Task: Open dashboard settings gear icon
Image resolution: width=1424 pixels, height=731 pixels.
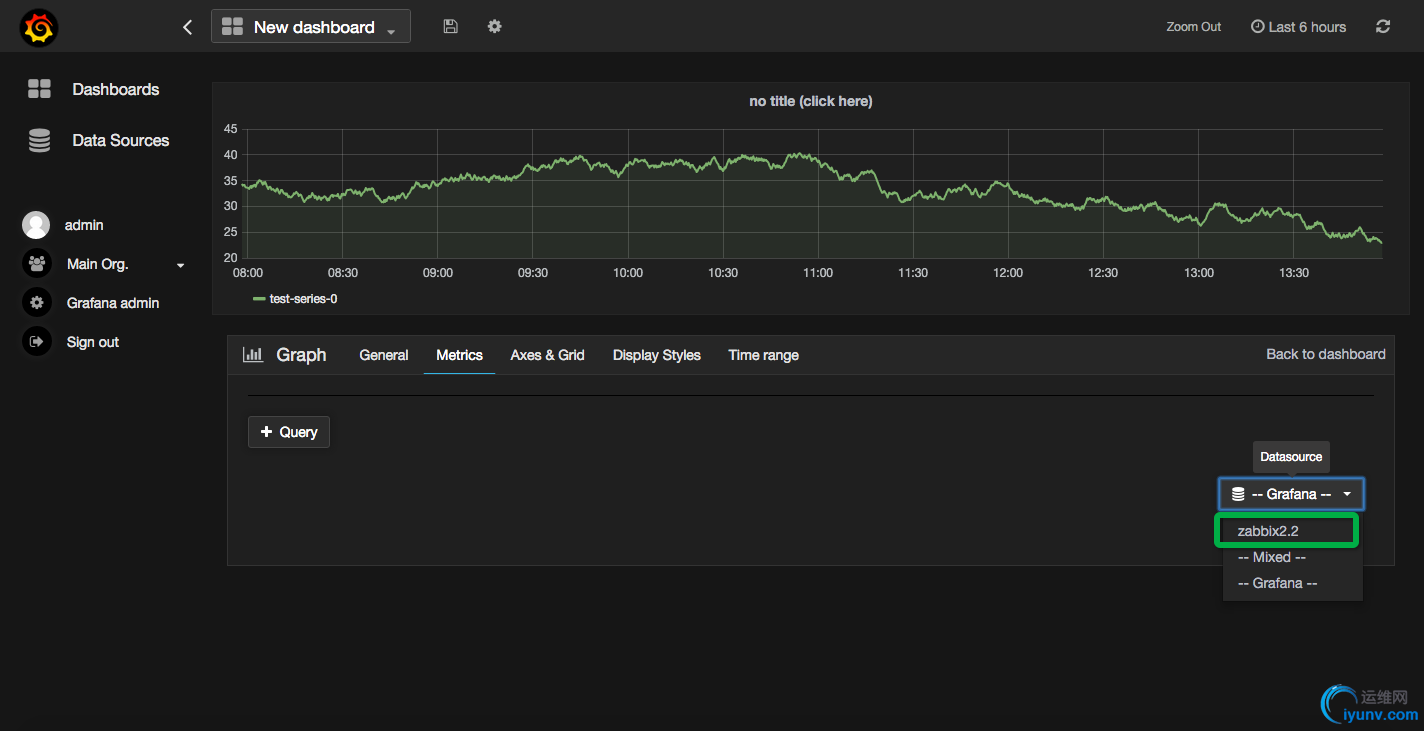Action: point(494,27)
